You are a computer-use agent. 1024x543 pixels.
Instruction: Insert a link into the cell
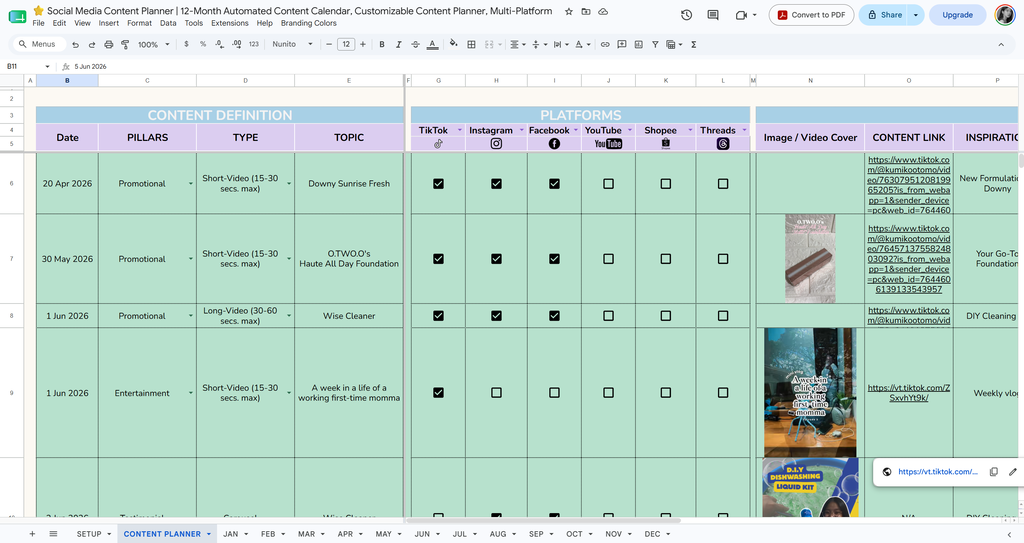(605, 44)
